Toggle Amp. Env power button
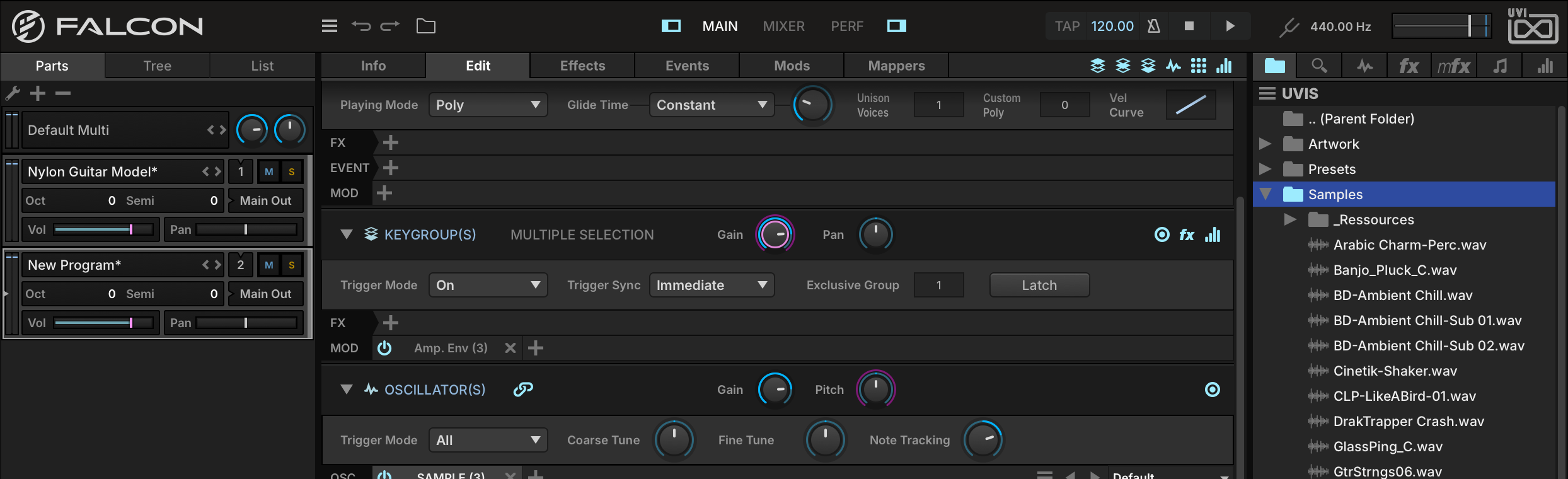This screenshot has width=1568, height=479. click(x=384, y=348)
